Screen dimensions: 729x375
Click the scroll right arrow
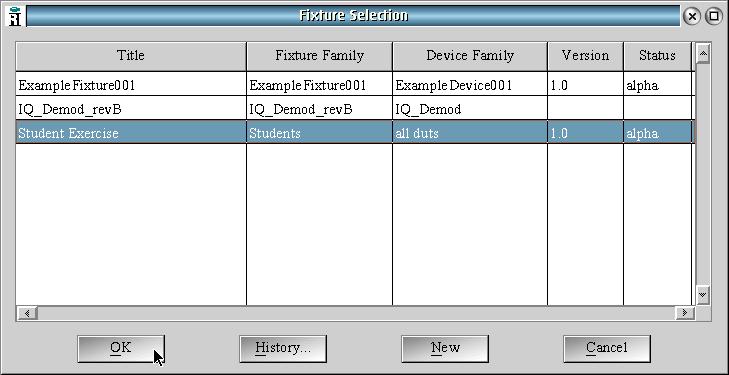click(x=684, y=313)
